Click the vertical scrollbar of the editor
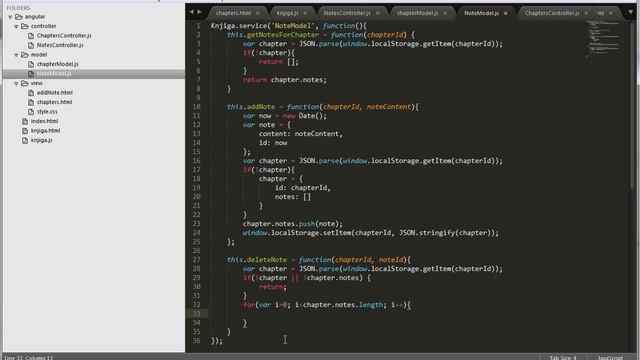Image resolution: width=640 pixels, height=360 pixels. pos(632,106)
